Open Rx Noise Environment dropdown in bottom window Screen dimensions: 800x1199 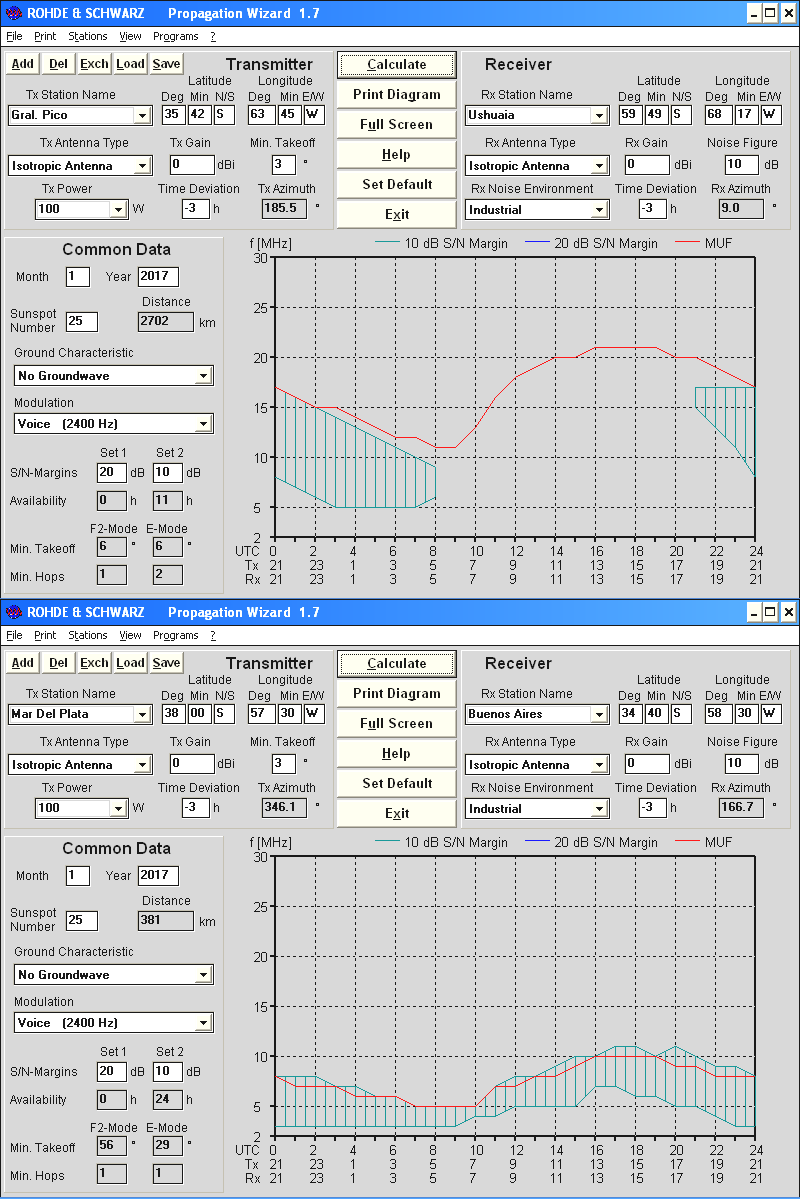[600, 808]
